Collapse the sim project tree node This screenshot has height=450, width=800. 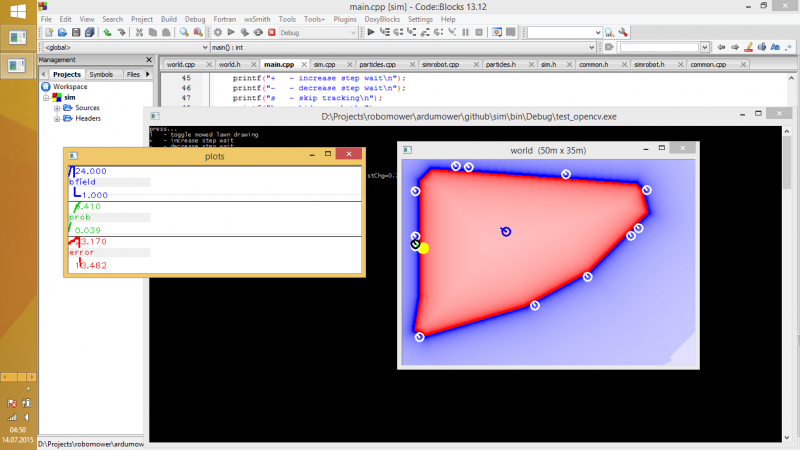(x=46, y=97)
